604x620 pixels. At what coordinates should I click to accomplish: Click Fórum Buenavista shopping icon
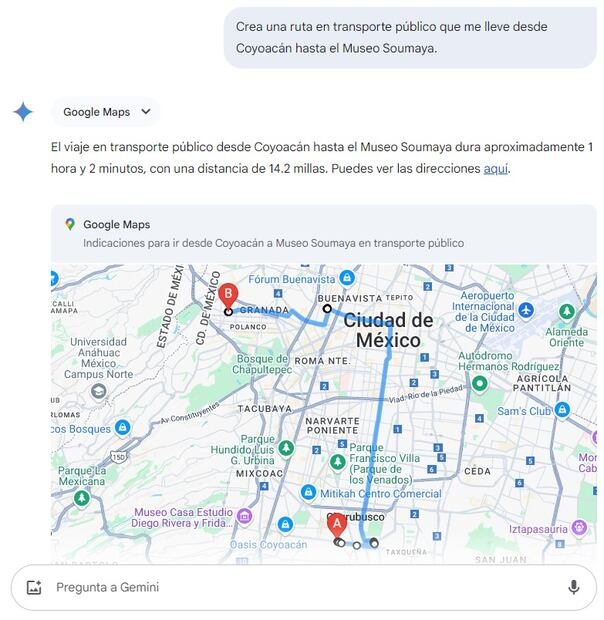(347, 278)
